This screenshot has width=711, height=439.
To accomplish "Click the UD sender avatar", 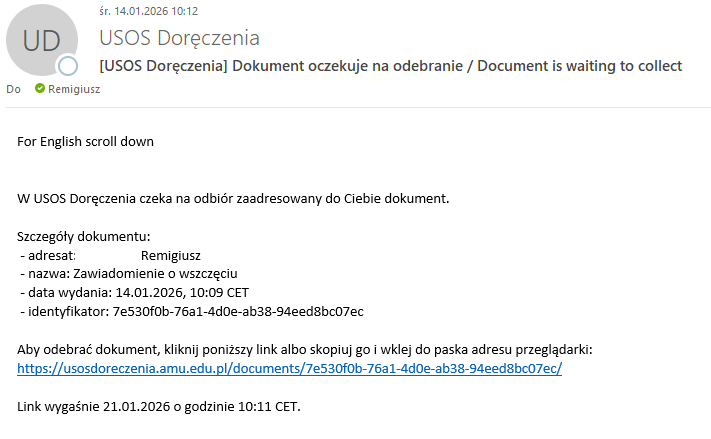I will point(41,41).
